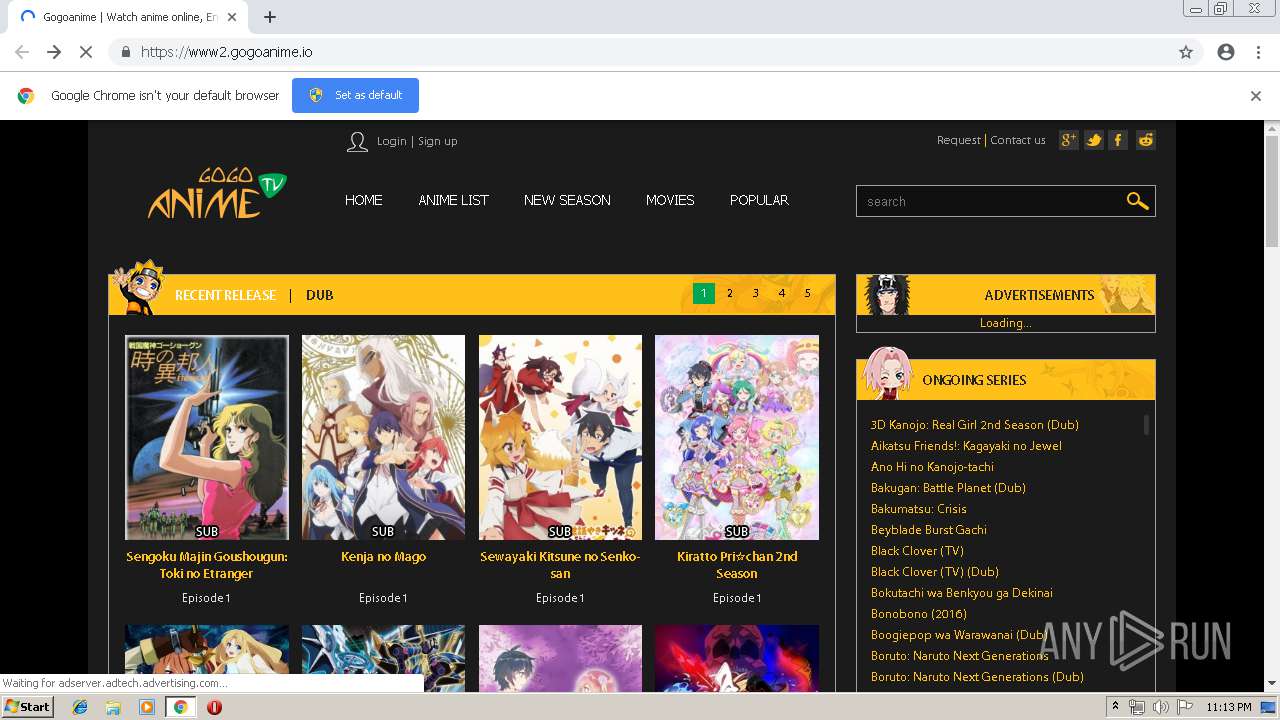The width and height of the screenshot is (1280, 720).
Task: Go to recent release page 5
Action: (808, 293)
